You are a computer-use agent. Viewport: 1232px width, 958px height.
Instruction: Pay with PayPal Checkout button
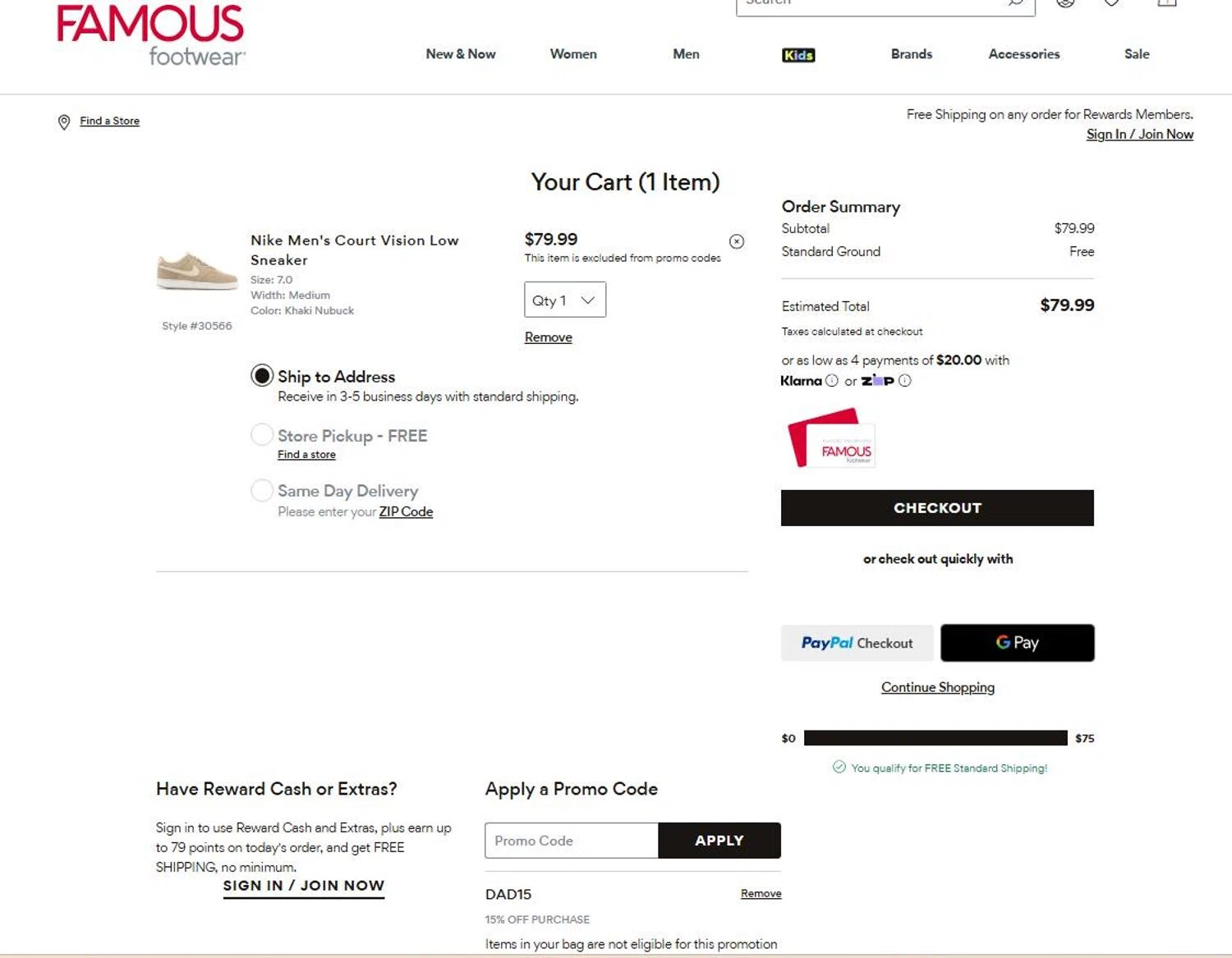[857, 643]
